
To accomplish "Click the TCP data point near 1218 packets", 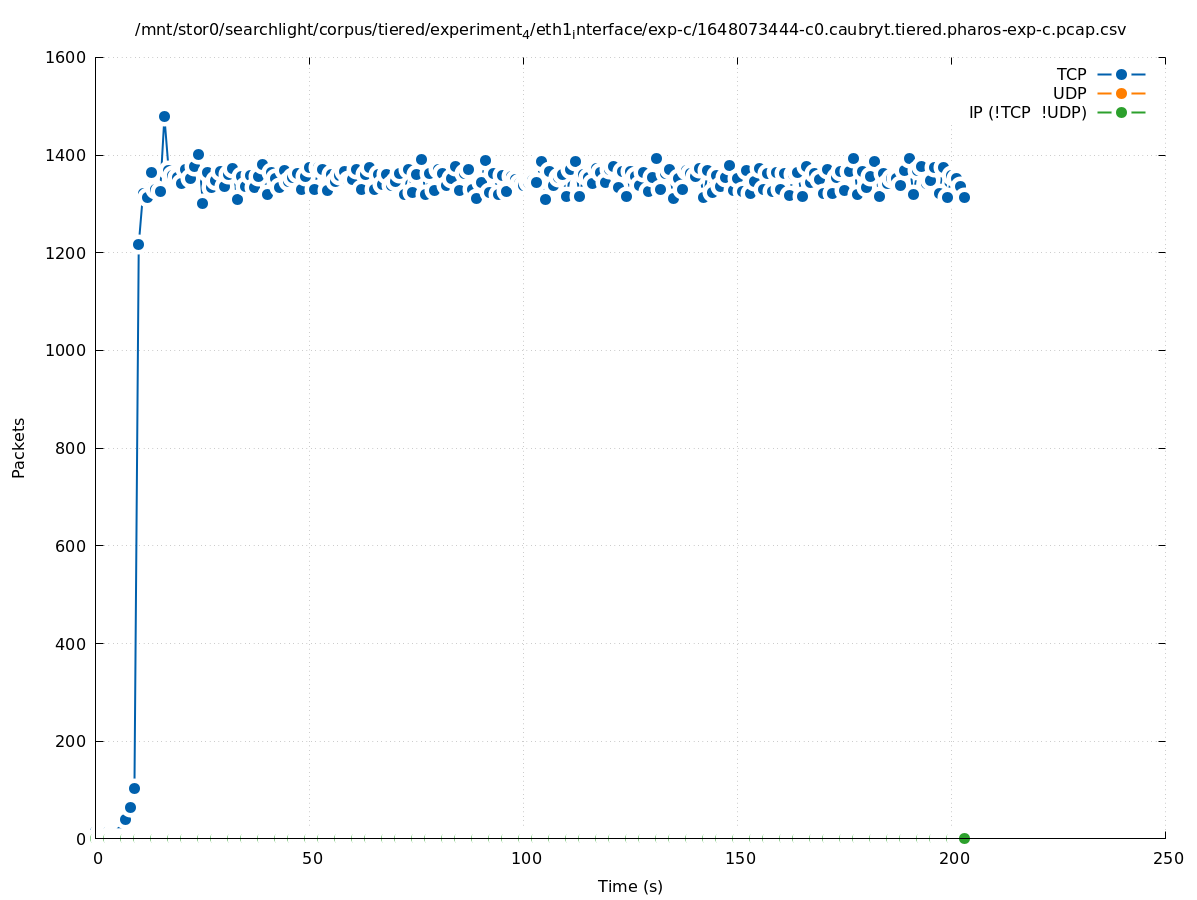I will point(138,244).
